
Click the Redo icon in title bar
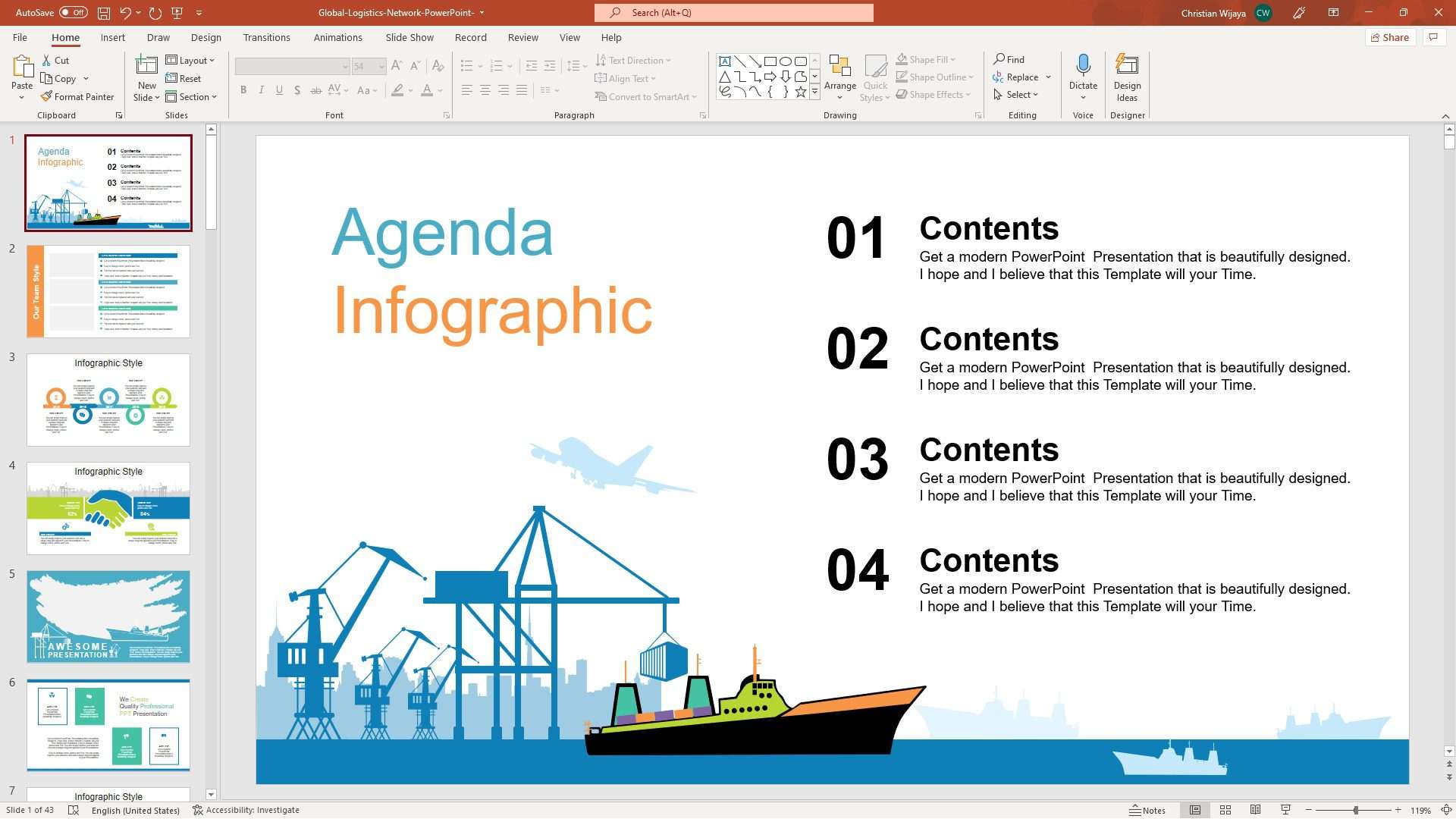155,13
